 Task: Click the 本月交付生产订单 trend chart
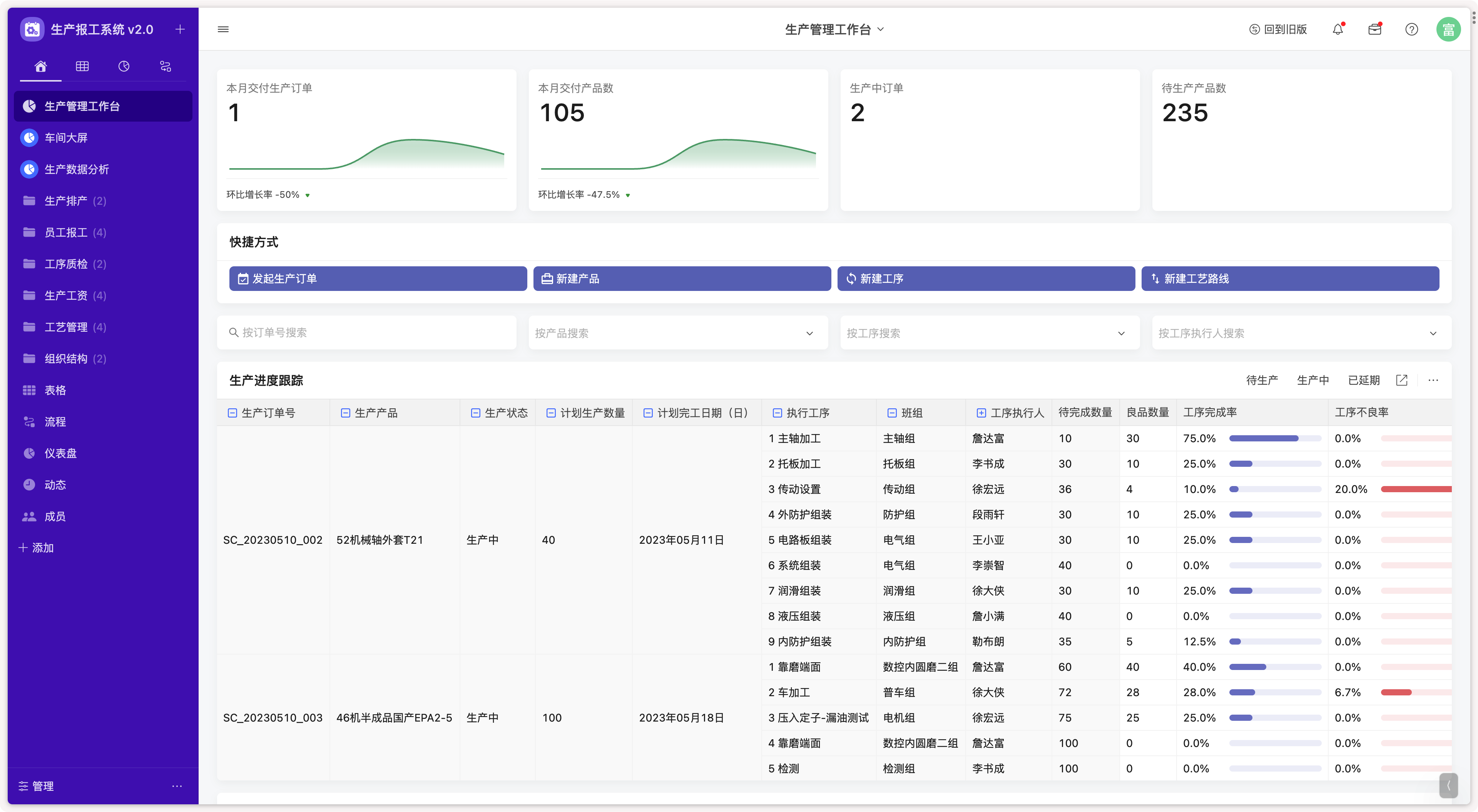[367, 154]
